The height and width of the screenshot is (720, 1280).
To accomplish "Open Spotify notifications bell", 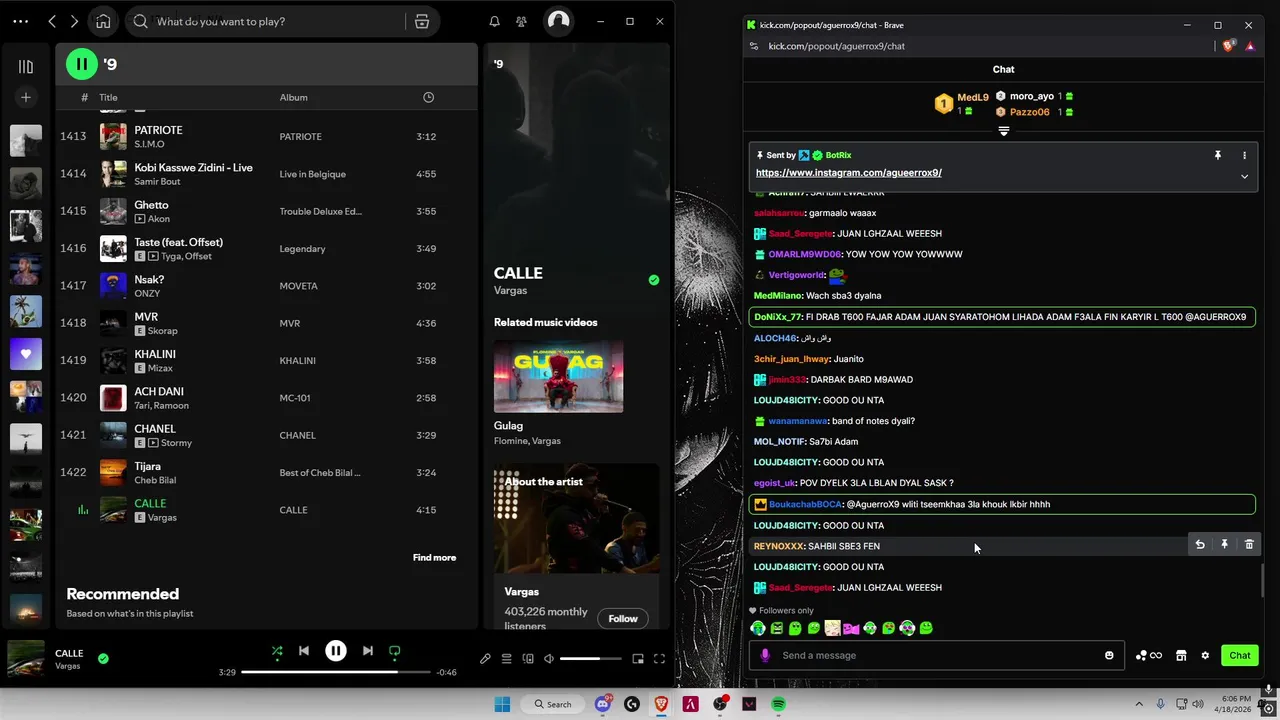I will tap(494, 21).
